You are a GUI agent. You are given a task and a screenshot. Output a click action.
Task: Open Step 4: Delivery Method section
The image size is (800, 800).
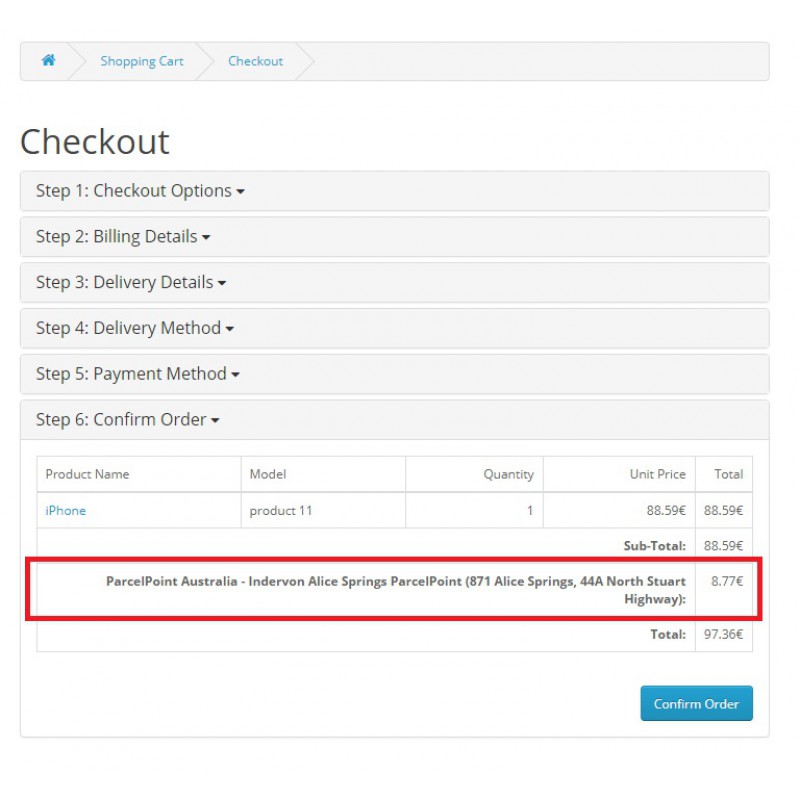(128, 328)
